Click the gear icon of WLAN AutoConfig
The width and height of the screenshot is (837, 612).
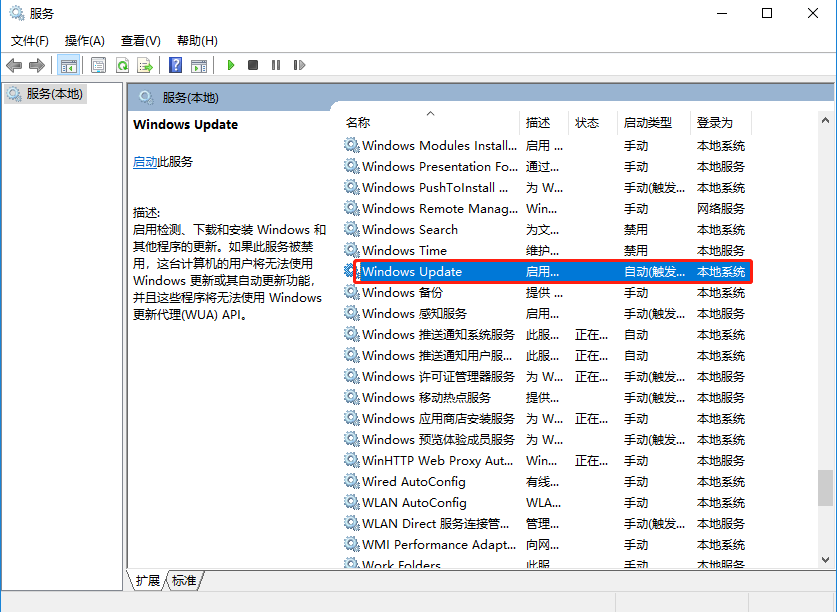[351, 503]
